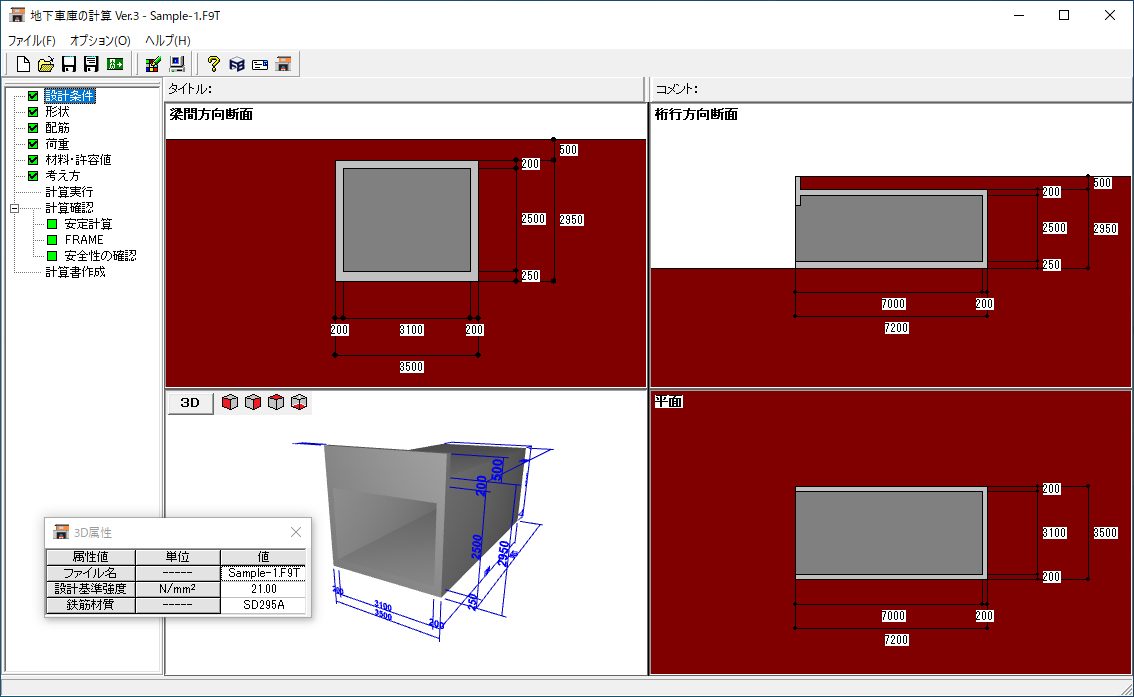The height and width of the screenshot is (697, 1134).
Task: Click the 鉄筋材質 row label
Action: [x=90, y=605]
